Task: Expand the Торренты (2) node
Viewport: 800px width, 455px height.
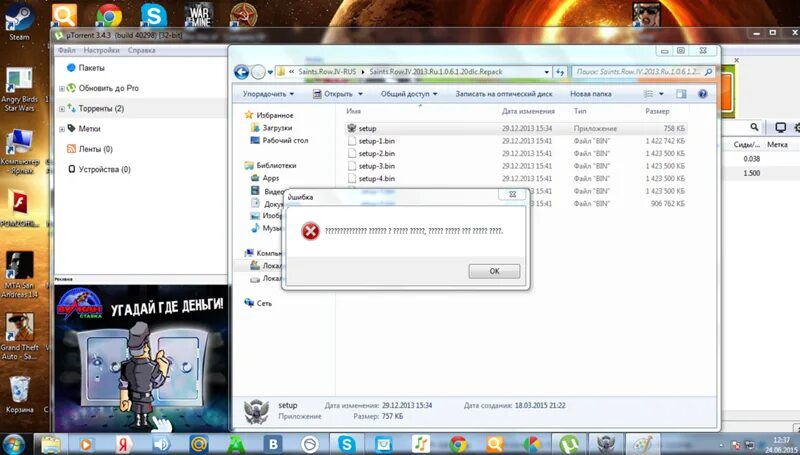Action: 62,109
